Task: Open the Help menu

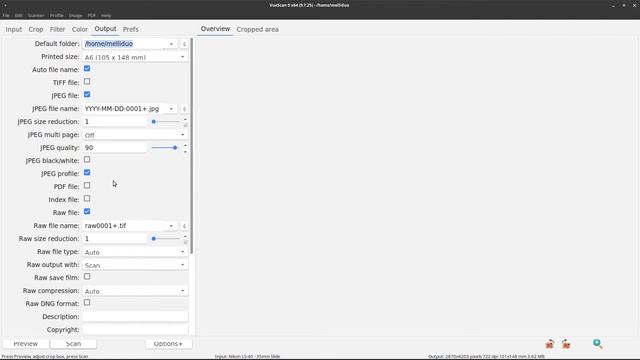Action: pyautogui.click(x=106, y=16)
